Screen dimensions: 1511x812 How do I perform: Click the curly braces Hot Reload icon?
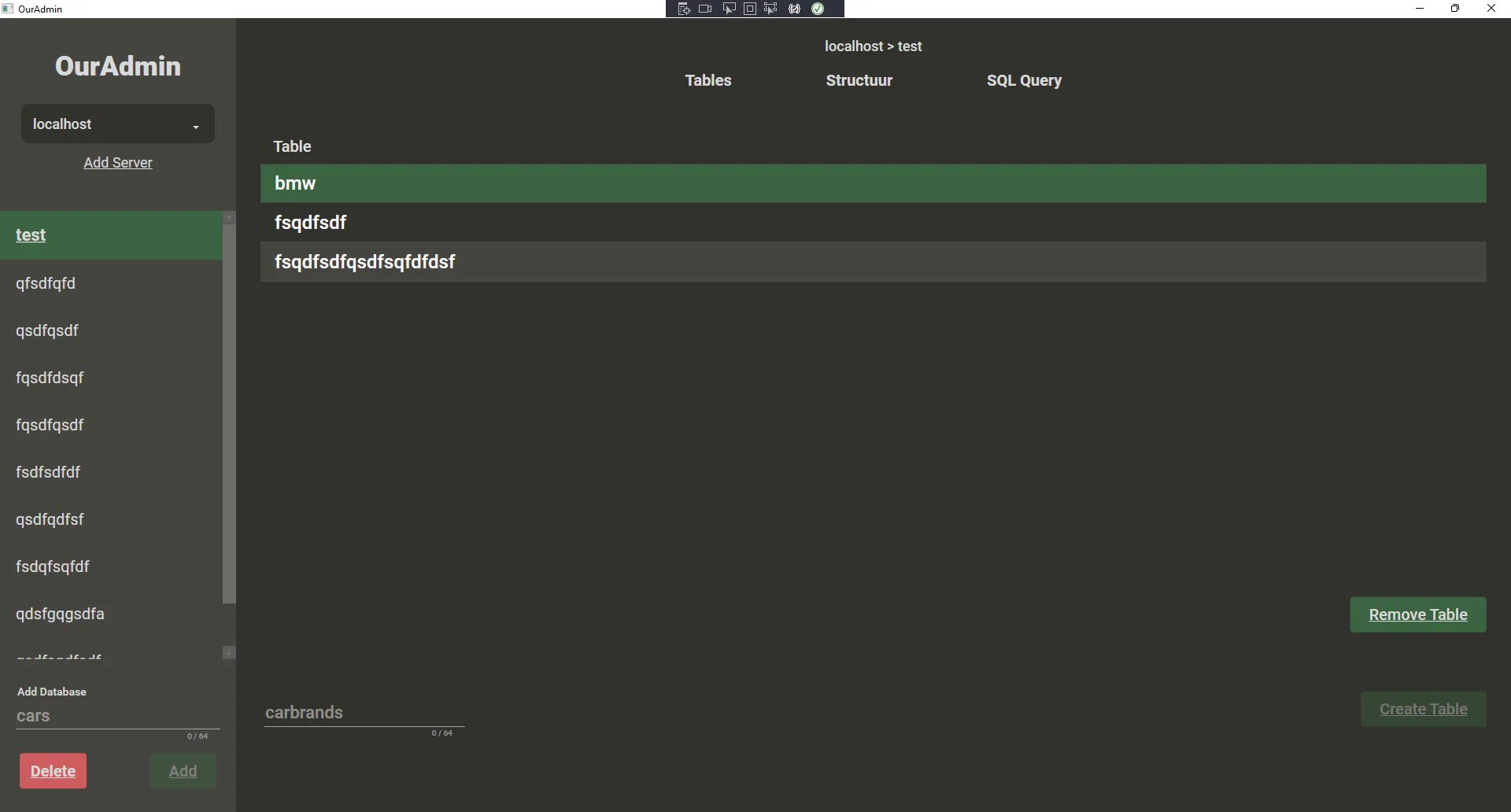pyautogui.click(x=795, y=9)
